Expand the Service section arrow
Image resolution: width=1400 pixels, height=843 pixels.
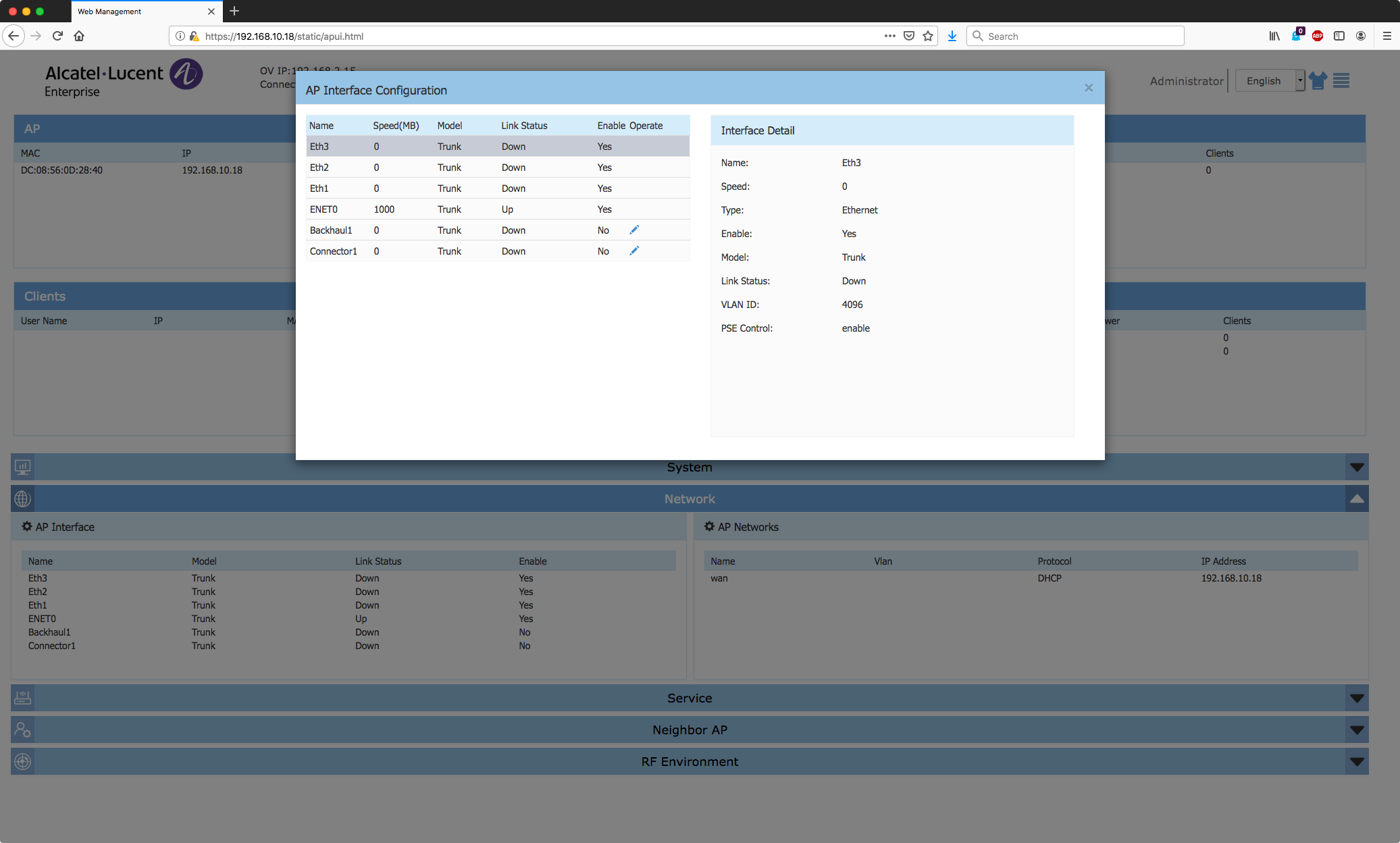1357,698
